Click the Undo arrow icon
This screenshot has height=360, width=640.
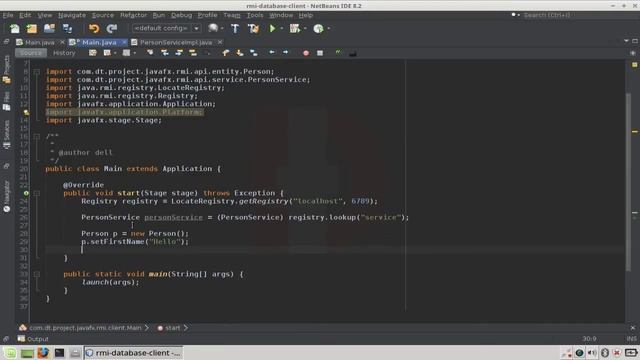tap(94, 28)
